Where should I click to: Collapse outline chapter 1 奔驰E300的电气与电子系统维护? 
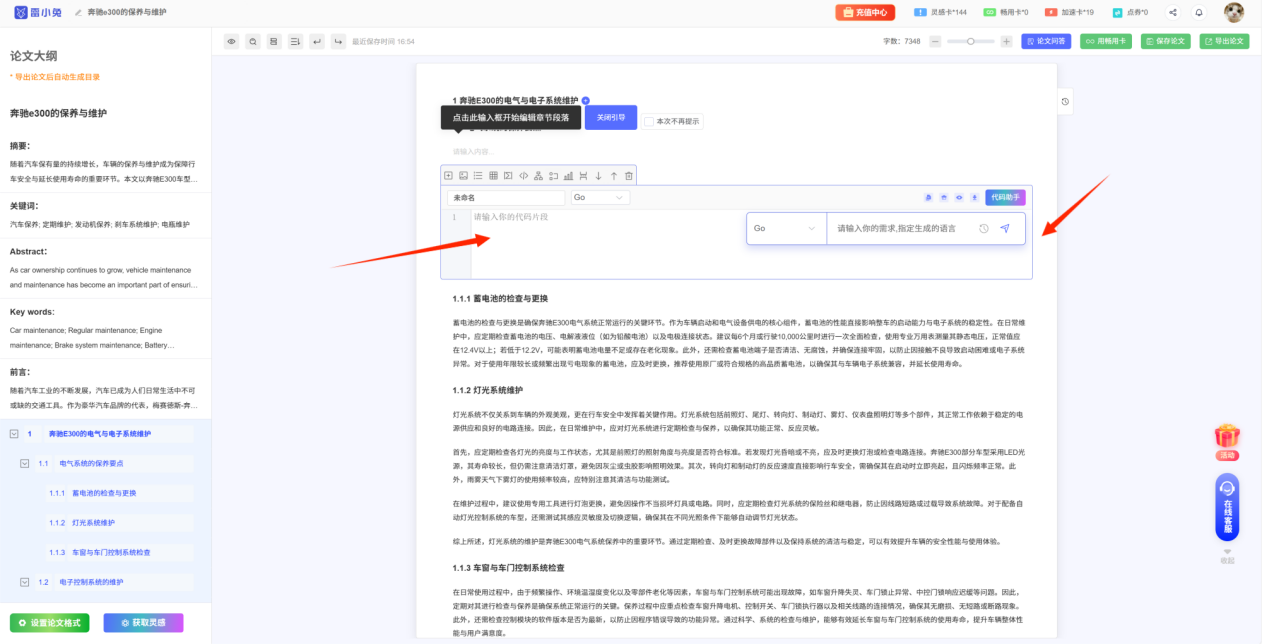tap(14, 434)
